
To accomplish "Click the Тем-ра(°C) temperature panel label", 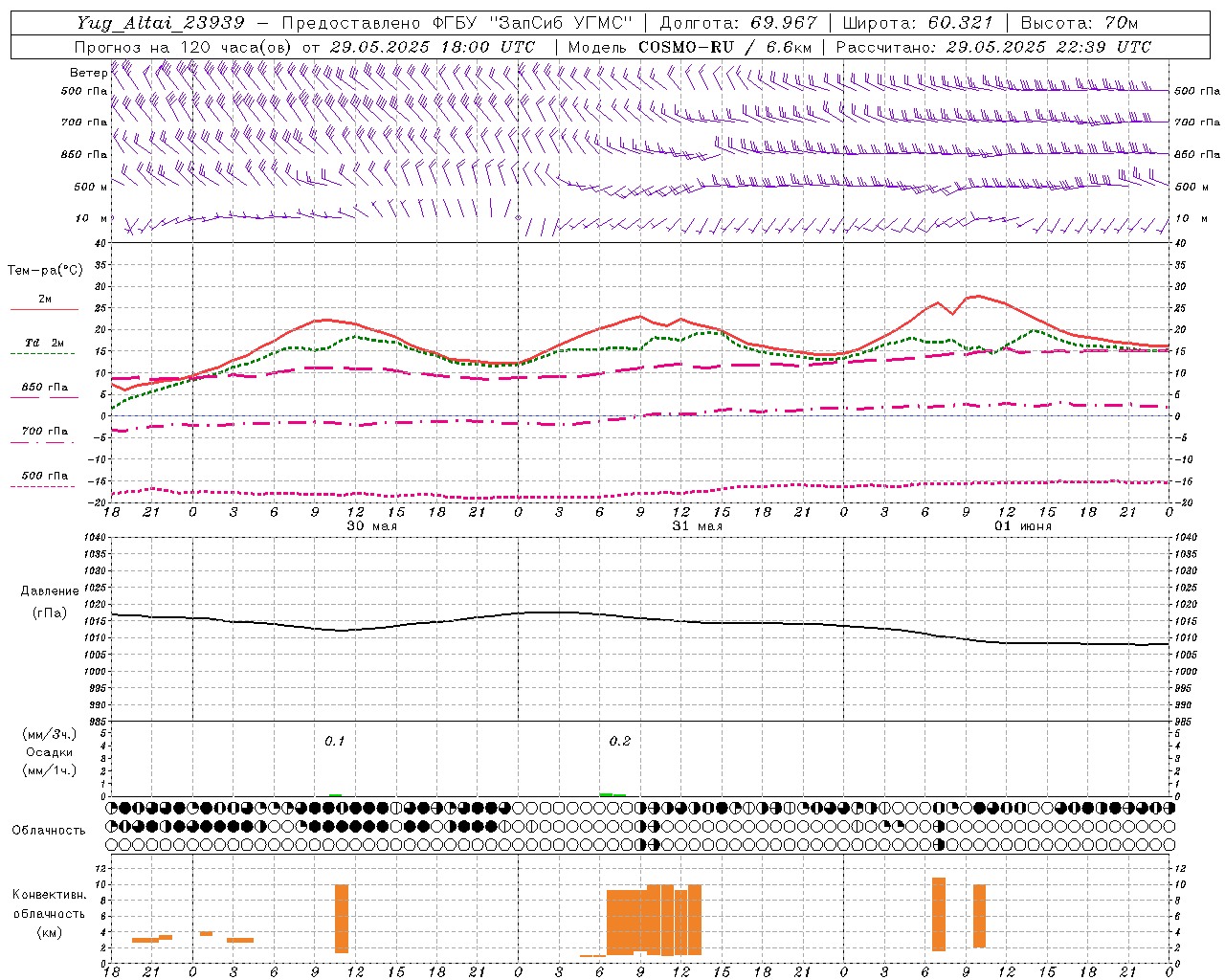I will pyautogui.click(x=45, y=271).
